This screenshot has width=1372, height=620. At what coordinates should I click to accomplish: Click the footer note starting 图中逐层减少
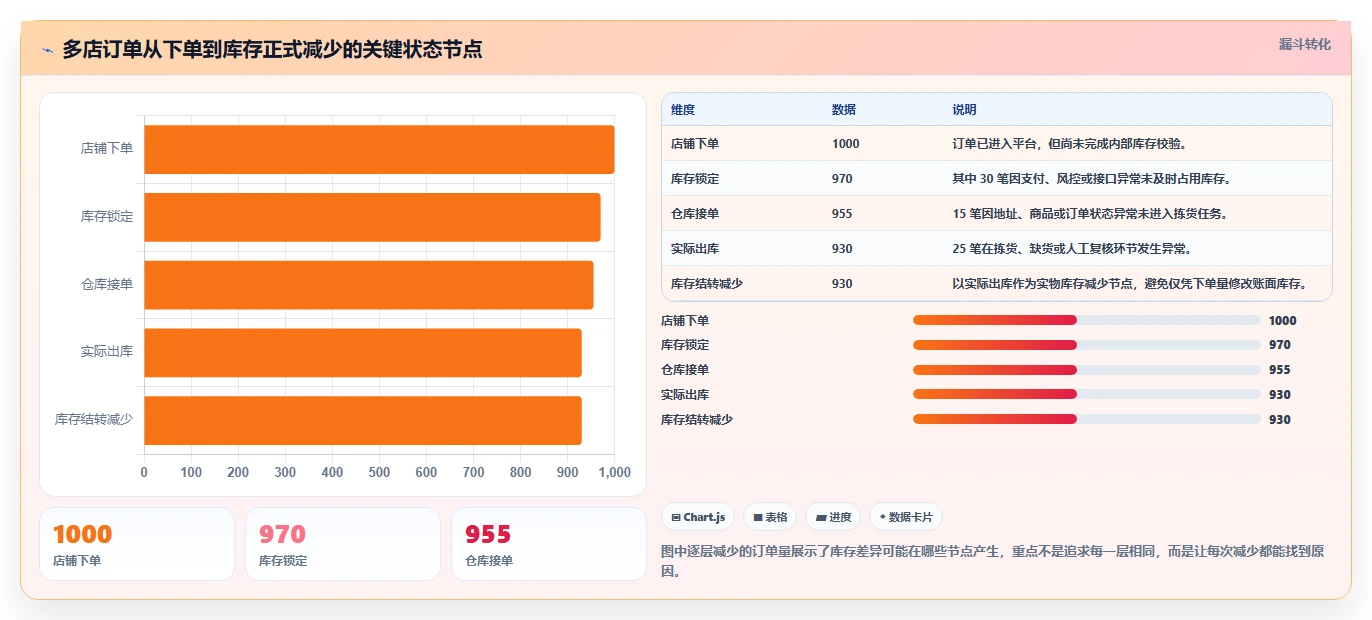pyautogui.click(x=993, y=561)
